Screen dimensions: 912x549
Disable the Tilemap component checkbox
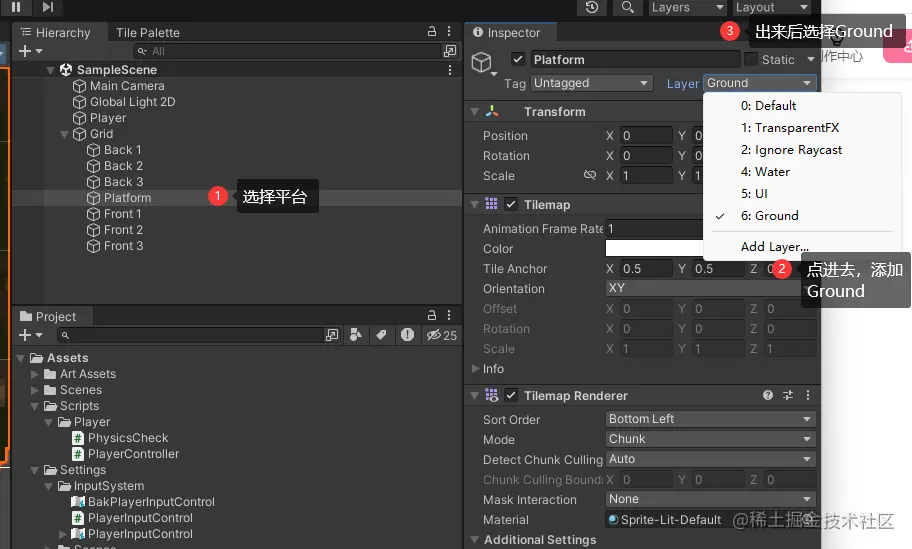click(511, 204)
